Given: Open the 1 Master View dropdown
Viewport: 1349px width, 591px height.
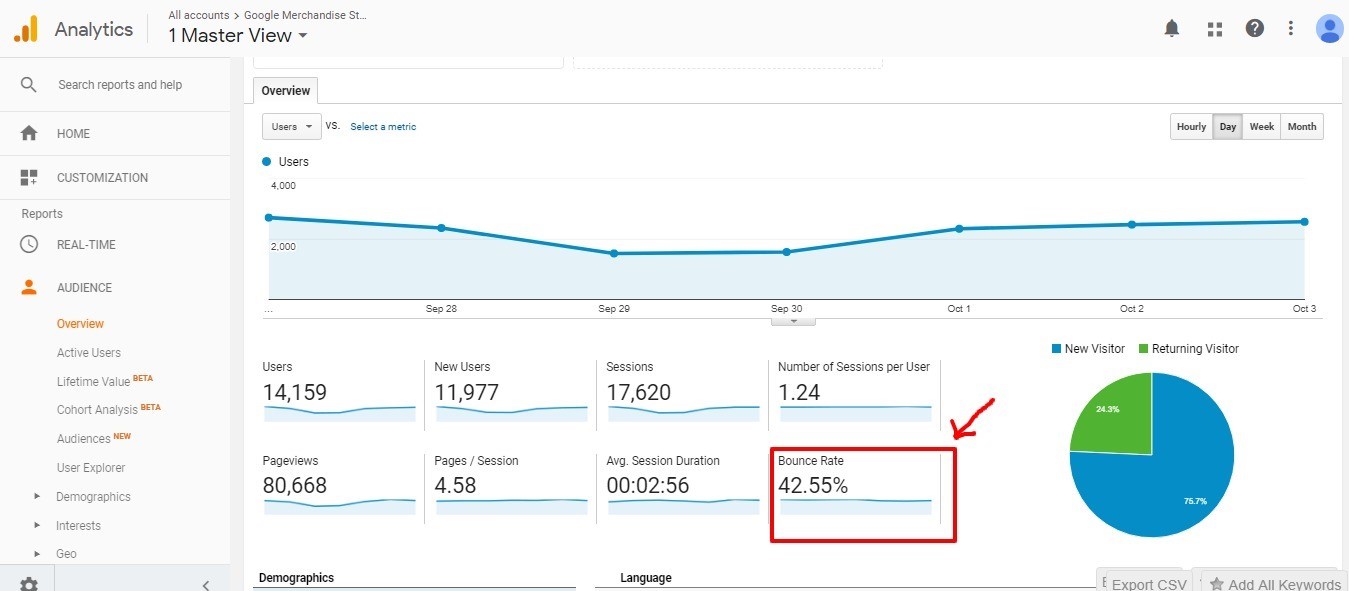Looking at the screenshot, I should pyautogui.click(x=238, y=36).
